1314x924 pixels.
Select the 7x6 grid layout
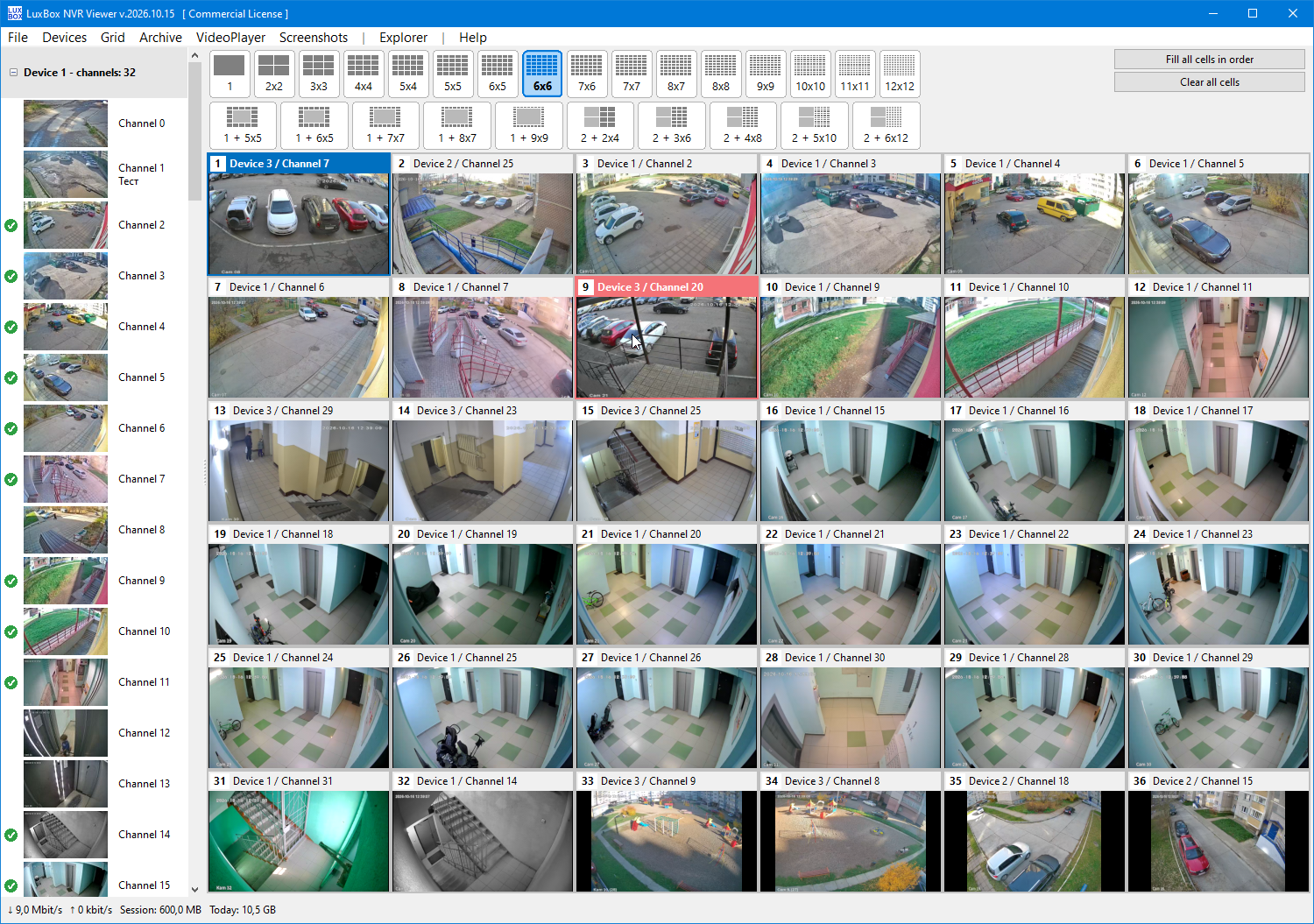587,74
